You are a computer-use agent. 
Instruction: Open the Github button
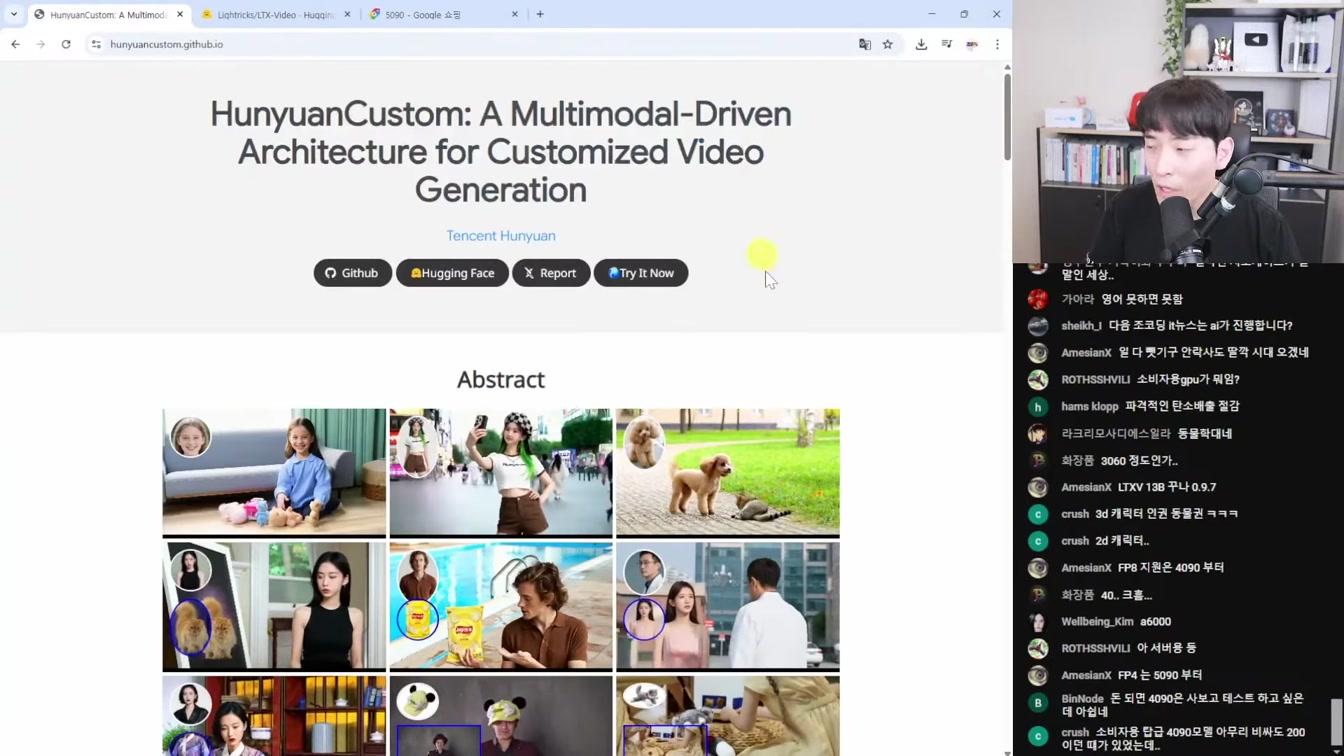coord(352,273)
